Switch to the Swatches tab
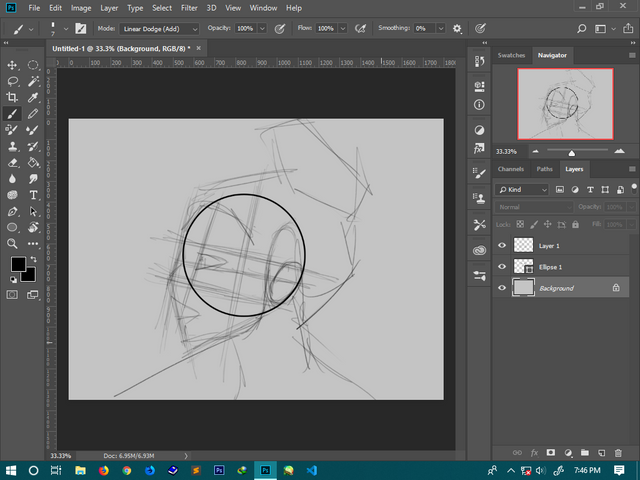Viewport: 640px width, 480px height. pyautogui.click(x=511, y=55)
